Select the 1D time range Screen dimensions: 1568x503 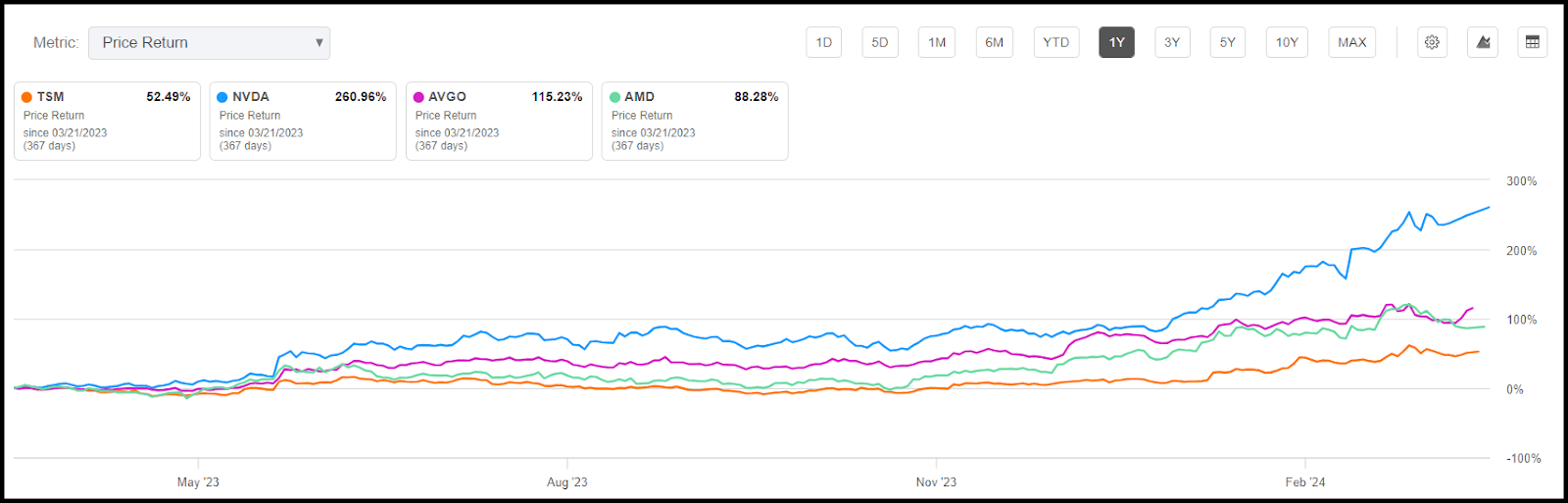(823, 42)
